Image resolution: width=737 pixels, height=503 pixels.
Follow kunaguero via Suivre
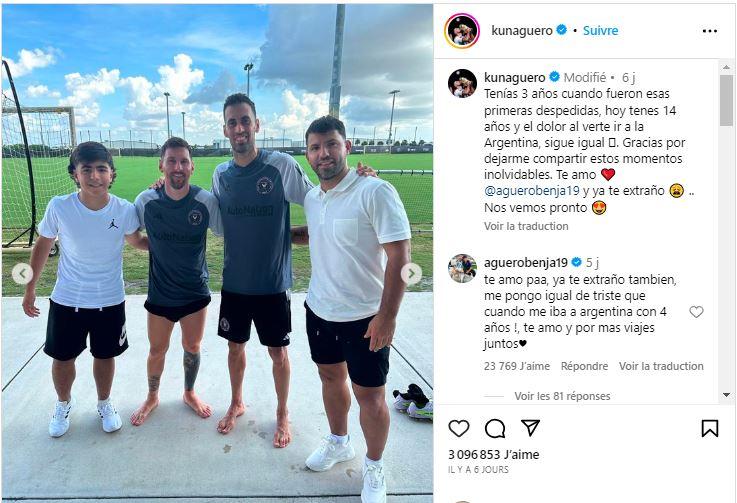click(600, 31)
